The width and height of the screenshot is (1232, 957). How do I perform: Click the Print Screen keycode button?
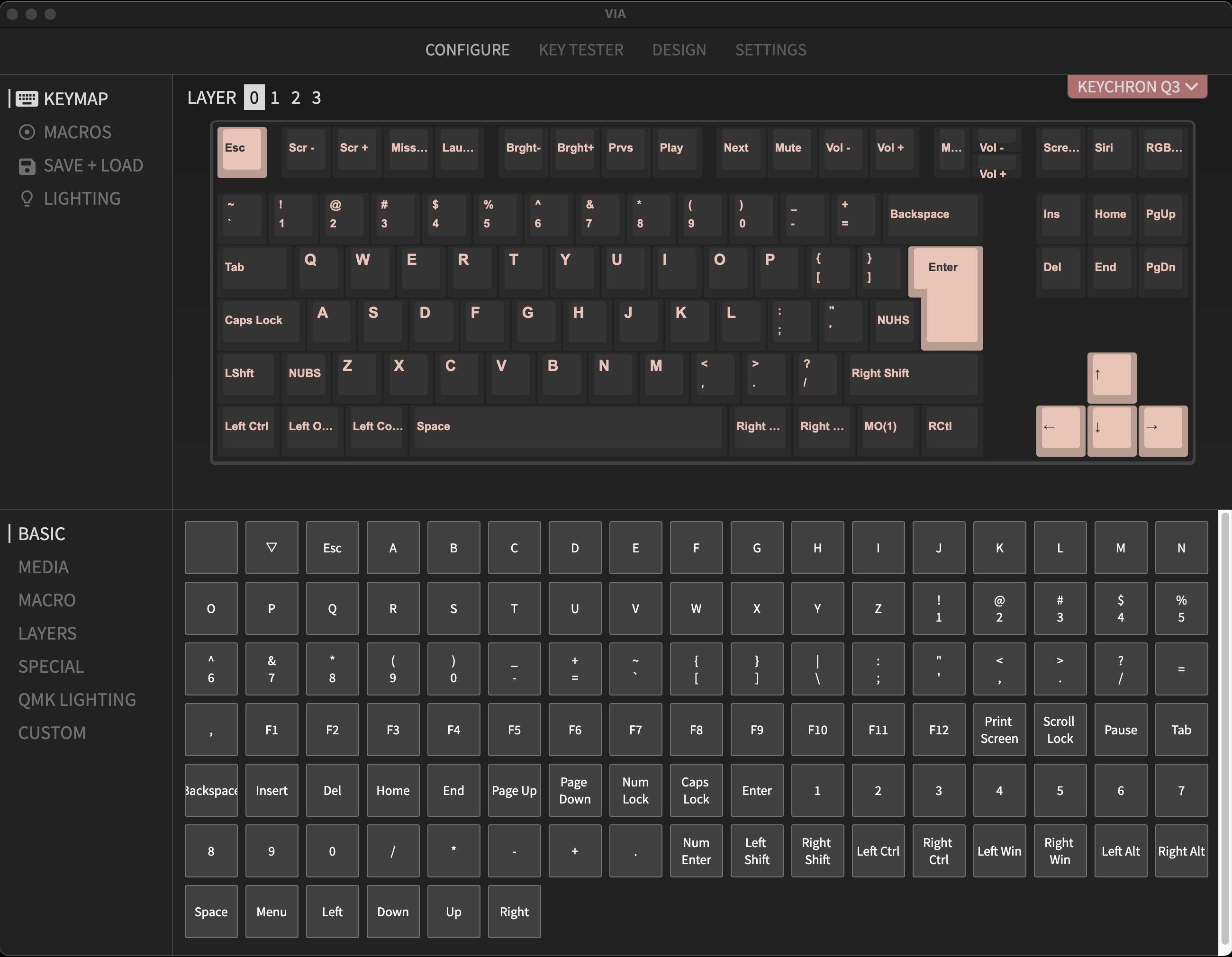coord(999,729)
